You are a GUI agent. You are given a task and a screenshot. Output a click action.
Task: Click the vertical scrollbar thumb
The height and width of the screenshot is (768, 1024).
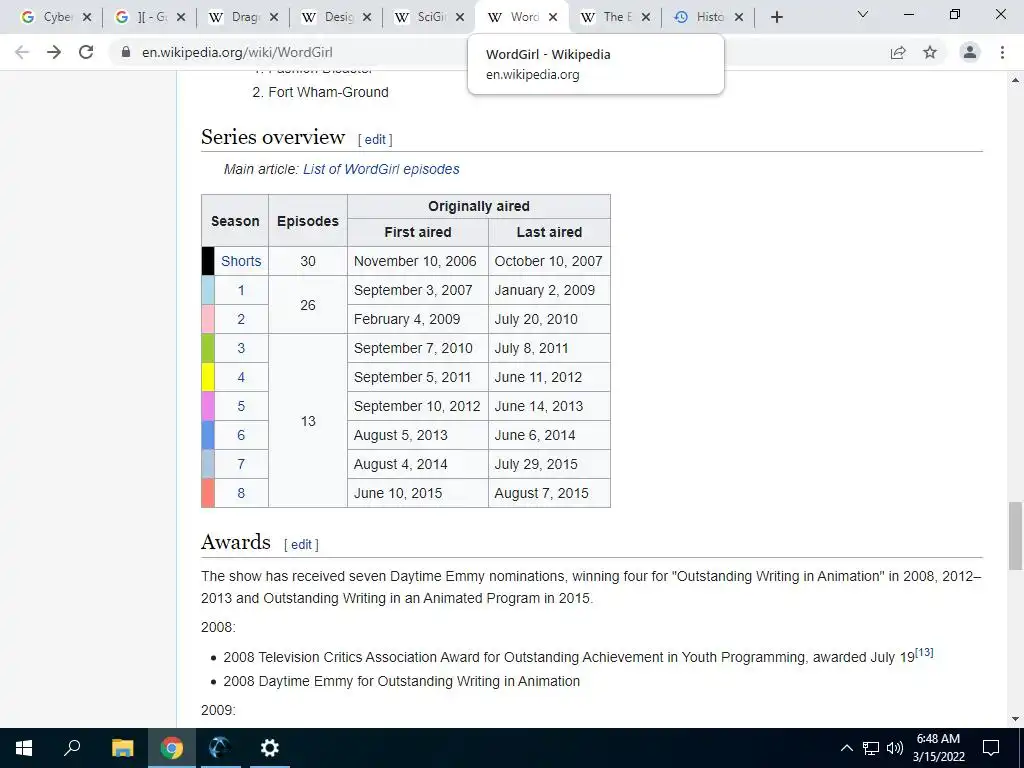click(1015, 536)
